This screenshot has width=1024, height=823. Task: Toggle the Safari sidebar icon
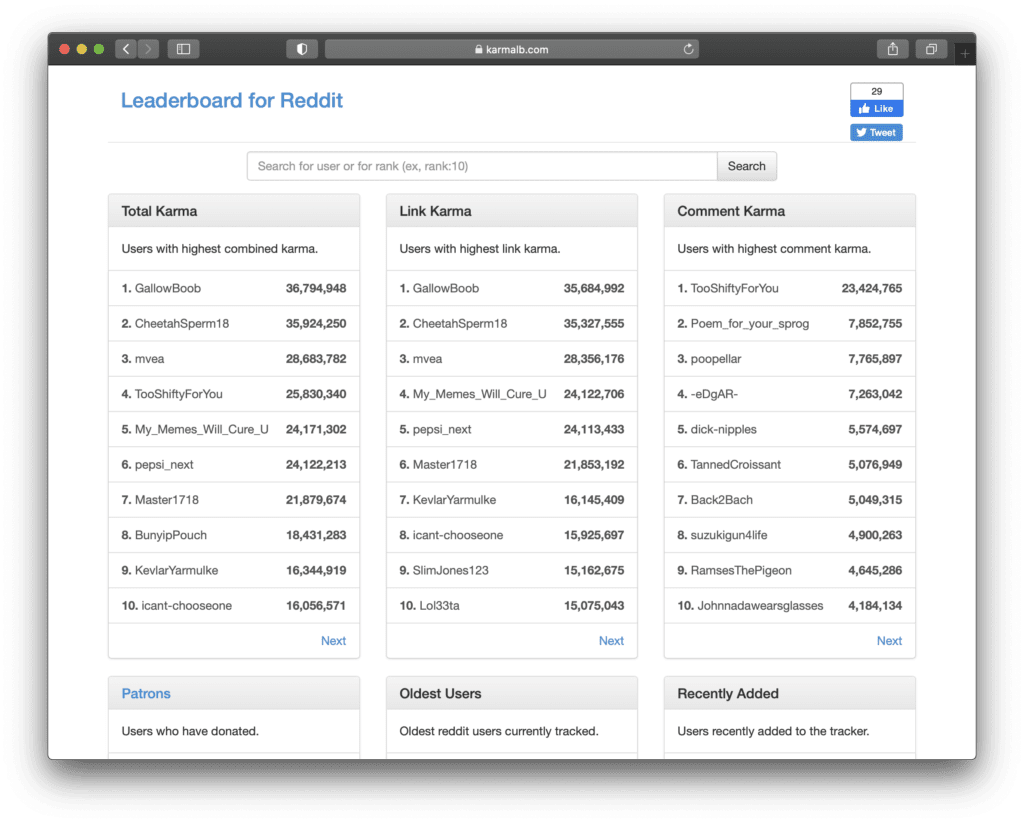click(183, 49)
